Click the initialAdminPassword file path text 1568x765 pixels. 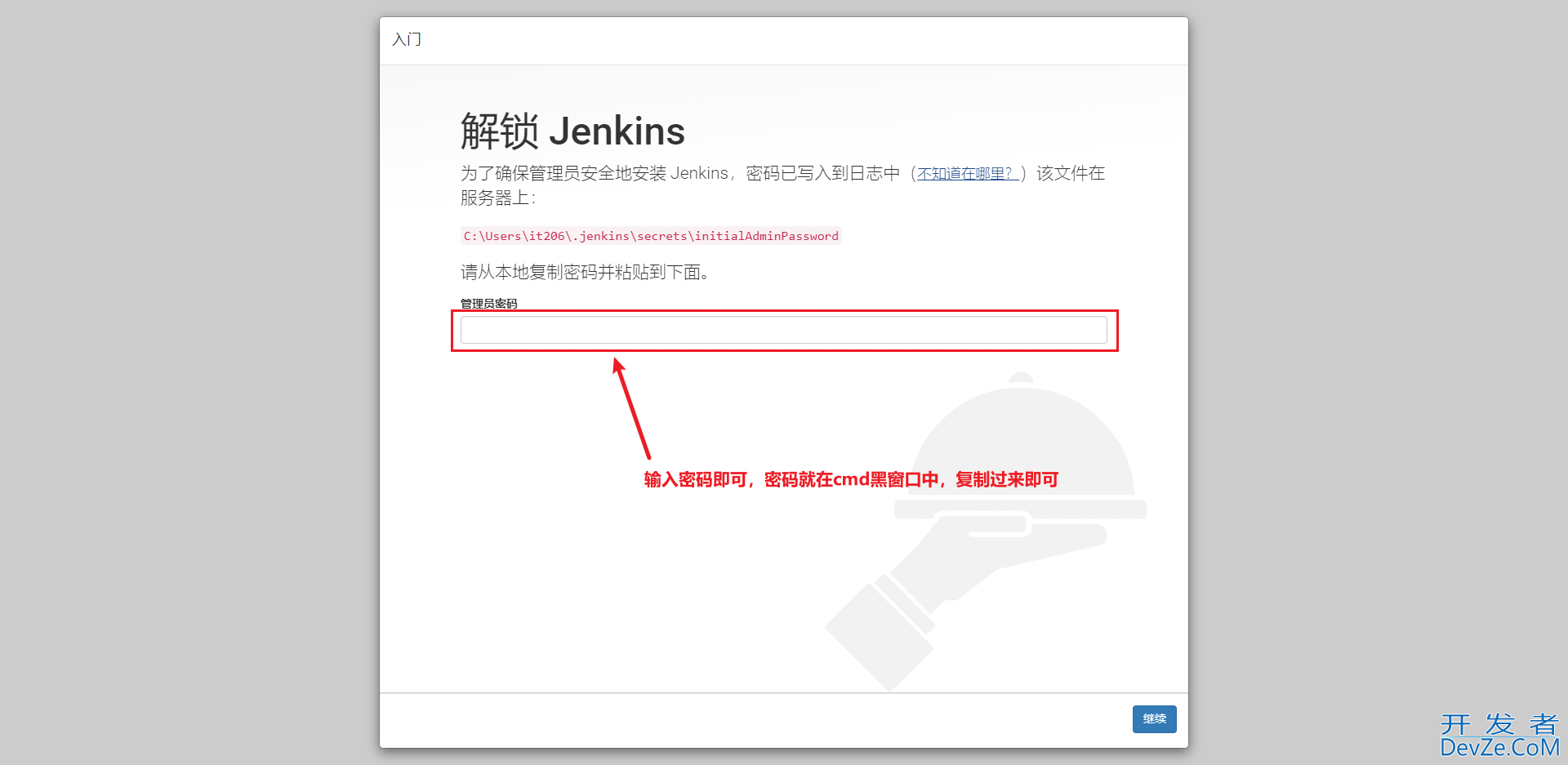tap(651, 236)
